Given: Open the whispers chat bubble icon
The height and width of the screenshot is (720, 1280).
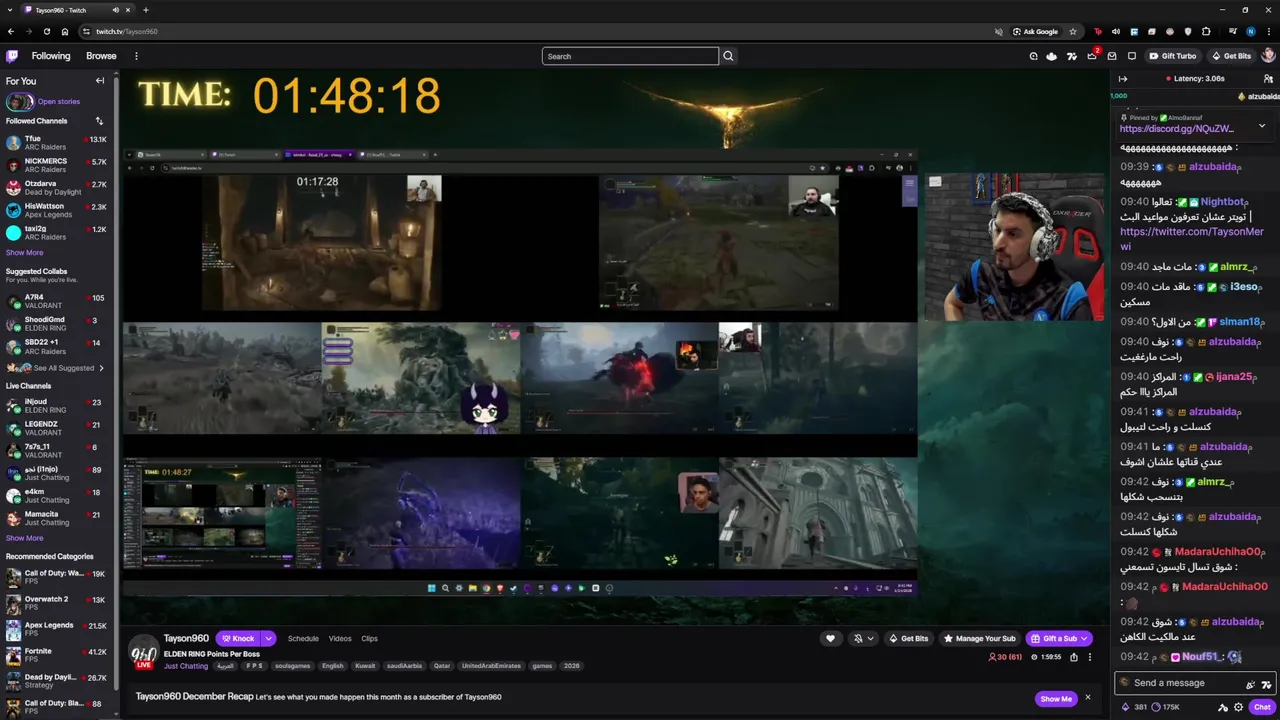Looking at the screenshot, I should coord(1132,56).
